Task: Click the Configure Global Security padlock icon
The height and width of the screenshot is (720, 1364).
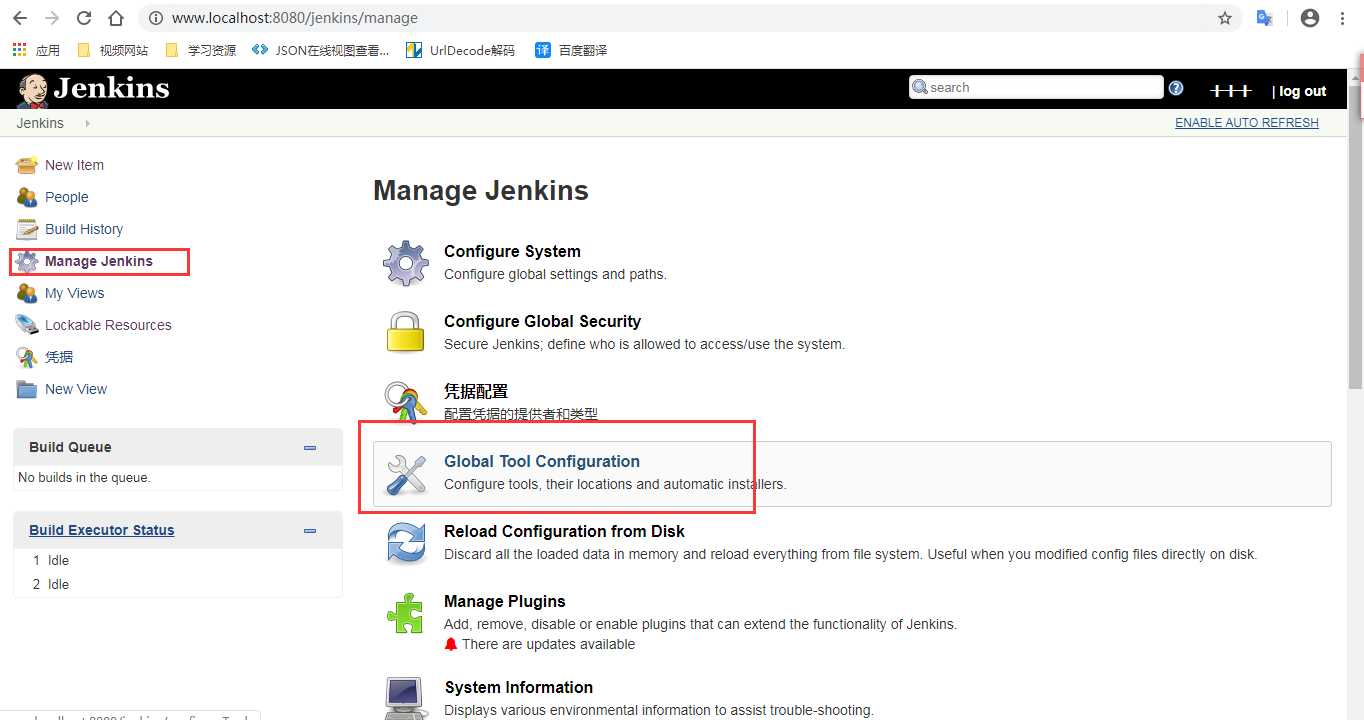Action: pos(406,333)
